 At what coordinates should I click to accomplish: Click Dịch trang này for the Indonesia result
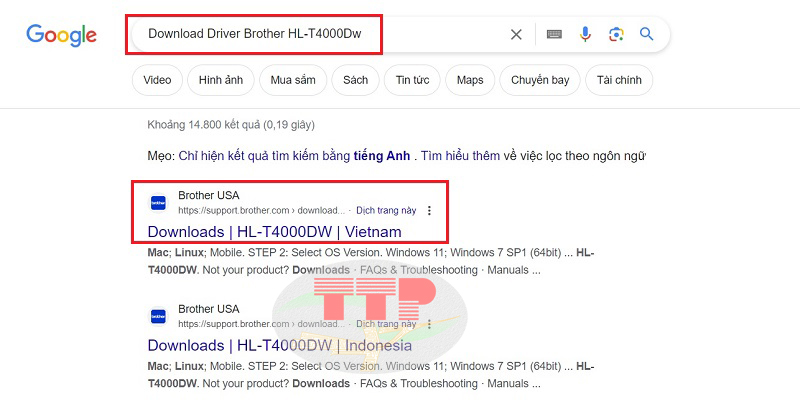pyautogui.click(x=386, y=324)
